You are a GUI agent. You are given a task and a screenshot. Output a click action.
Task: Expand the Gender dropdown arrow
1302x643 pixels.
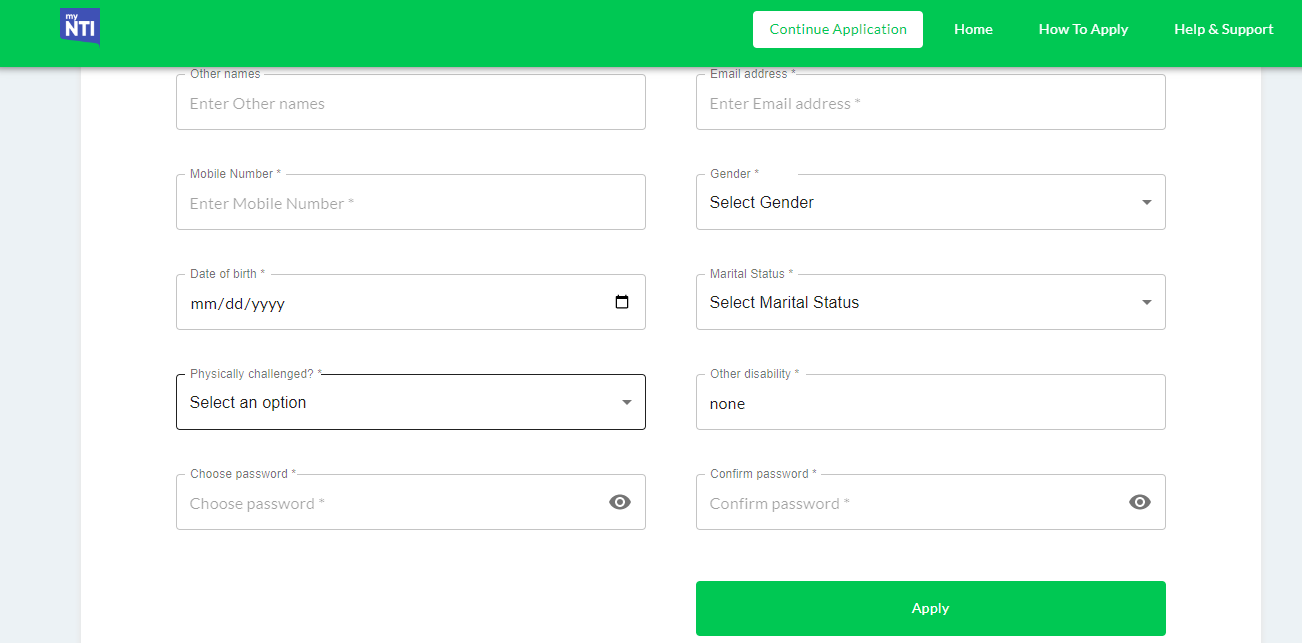1146,202
